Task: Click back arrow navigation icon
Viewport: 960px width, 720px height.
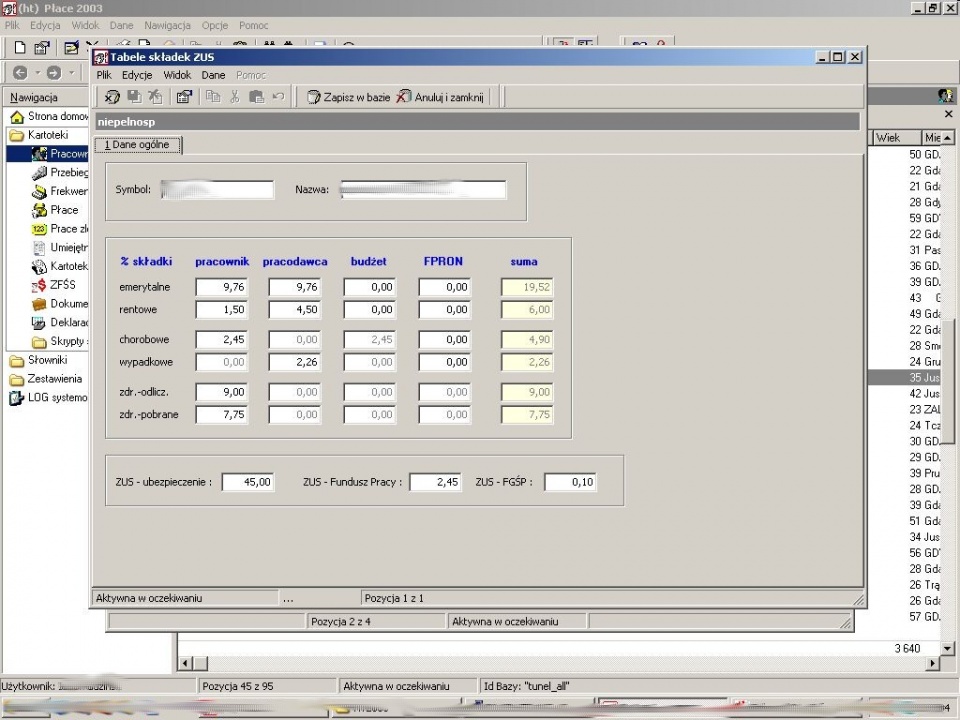Action: (20, 73)
